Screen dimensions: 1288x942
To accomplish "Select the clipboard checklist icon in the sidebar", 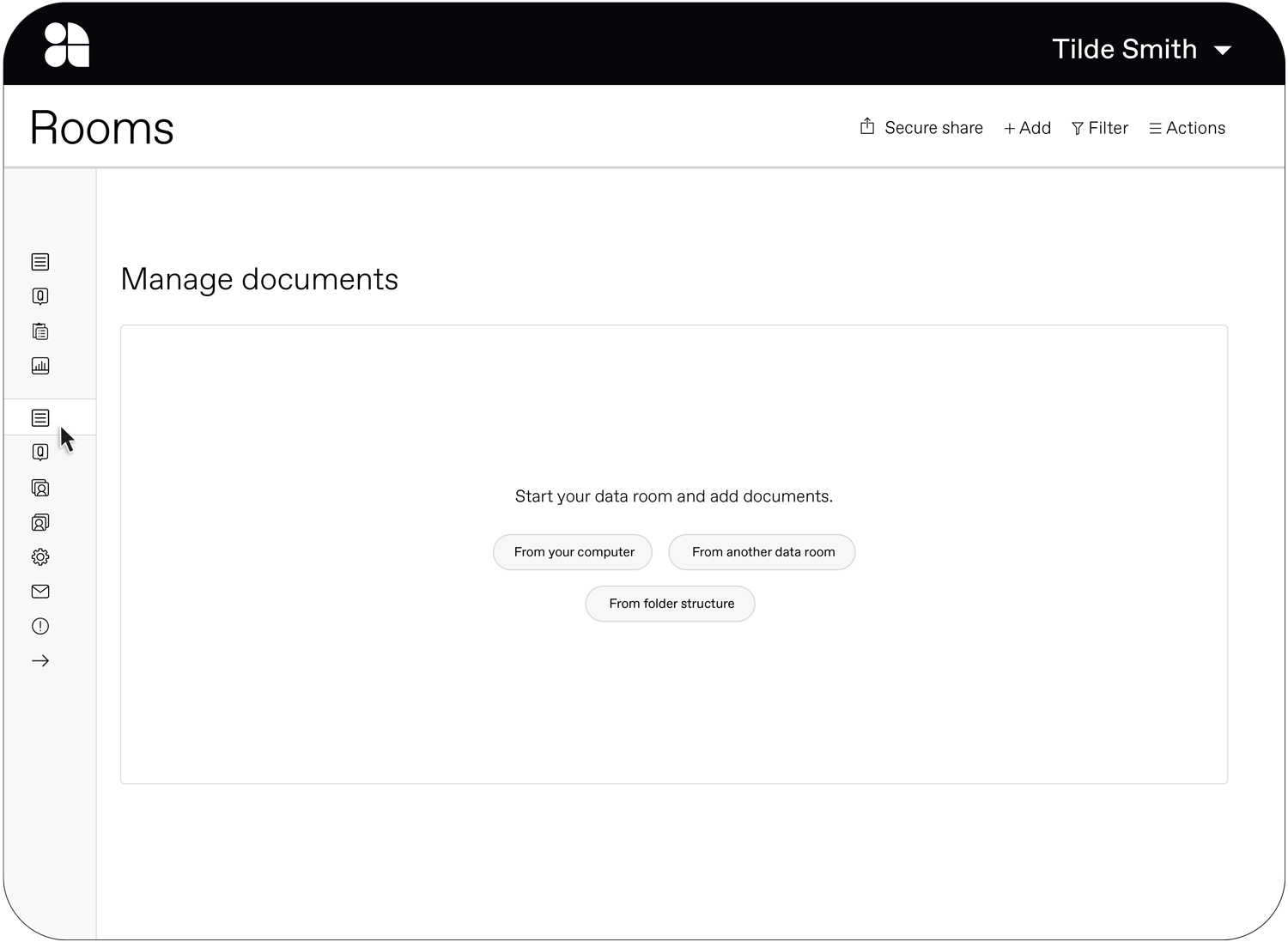I will (x=39, y=331).
